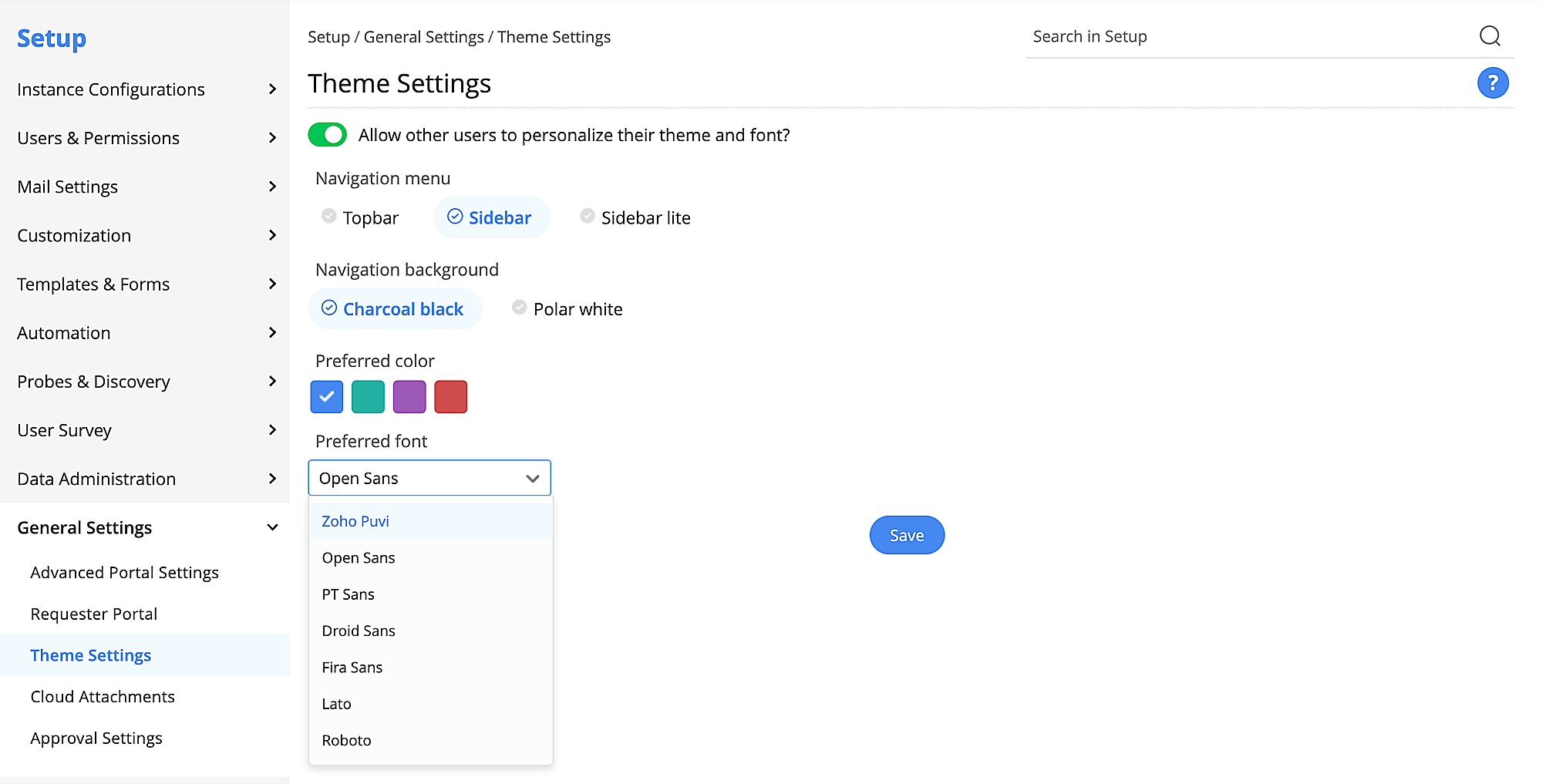Image resolution: width=1542 pixels, height=784 pixels.
Task: Expand Instance Configurations chevron arrow
Action: pyautogui.click(x=272, y=89)
